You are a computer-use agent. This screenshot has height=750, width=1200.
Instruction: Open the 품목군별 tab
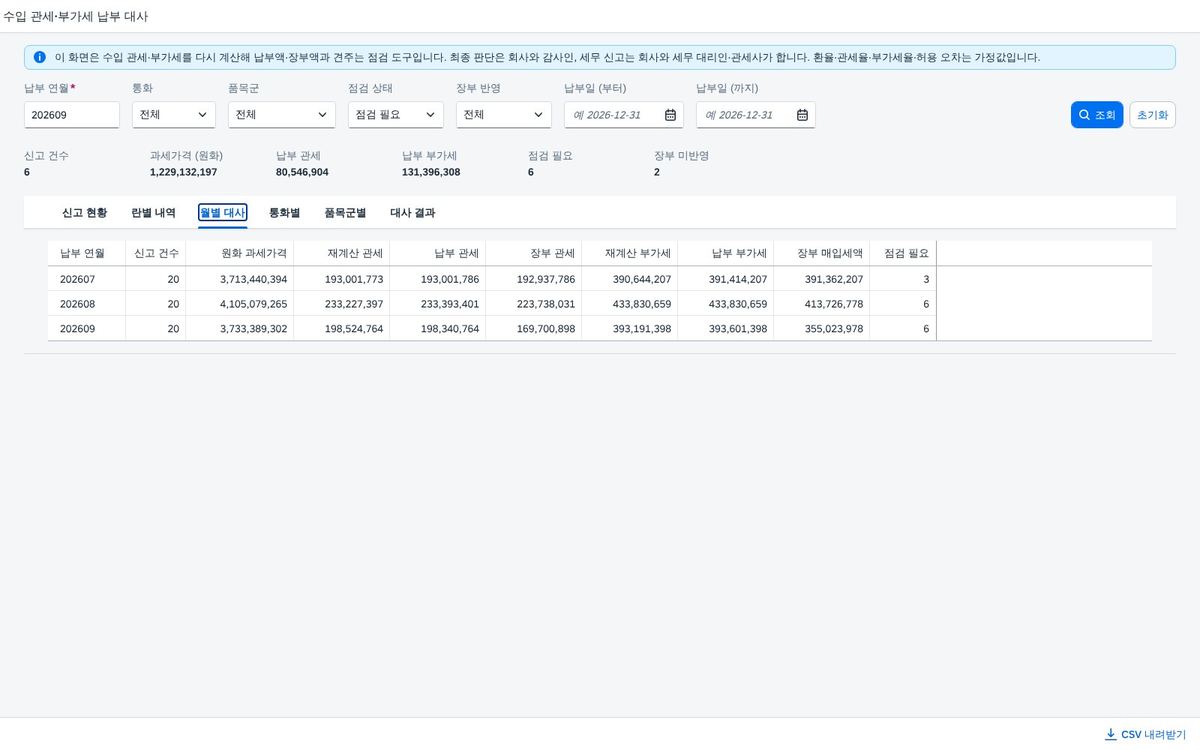(x=345, y=213)
